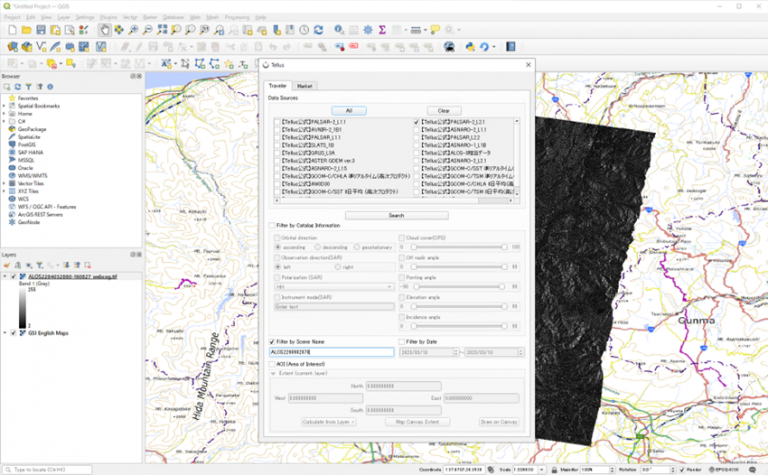Click the Search button in Tellus dialog
The width and height of the screenshot is (768, 475).
coord(396,215)
